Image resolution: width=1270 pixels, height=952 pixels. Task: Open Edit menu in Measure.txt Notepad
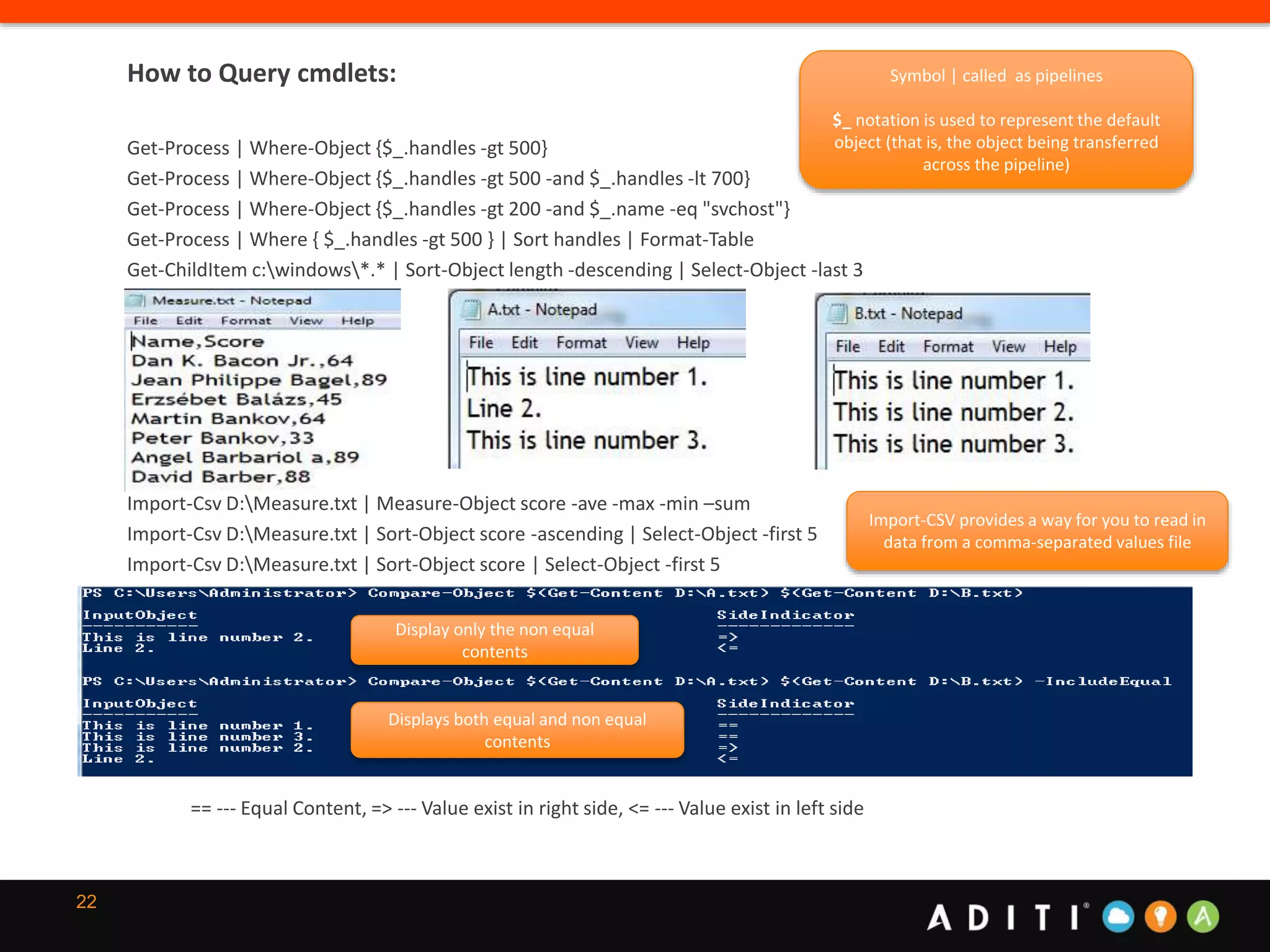click(189, 321)
